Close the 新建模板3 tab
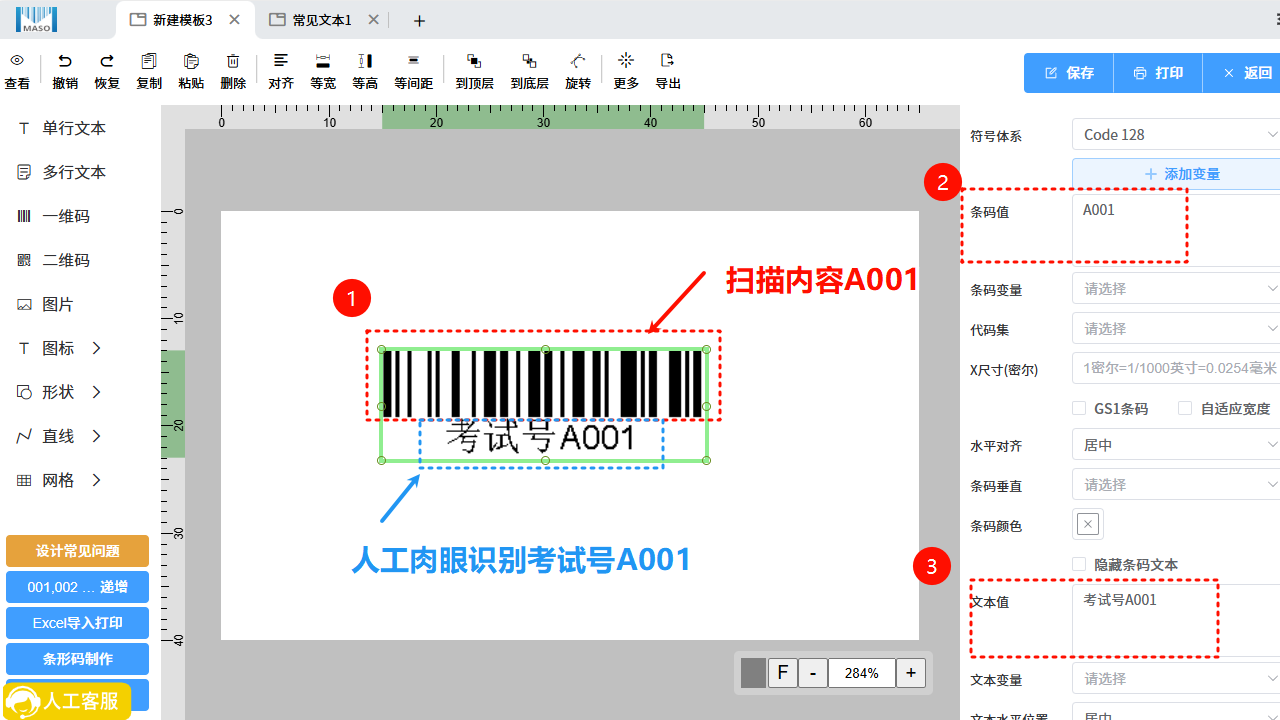 [234, 20]
